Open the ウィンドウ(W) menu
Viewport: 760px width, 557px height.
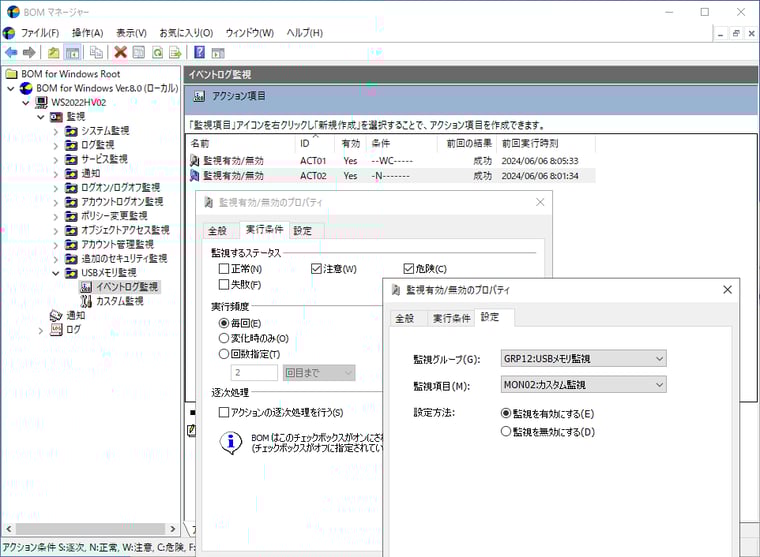point(250,33)
